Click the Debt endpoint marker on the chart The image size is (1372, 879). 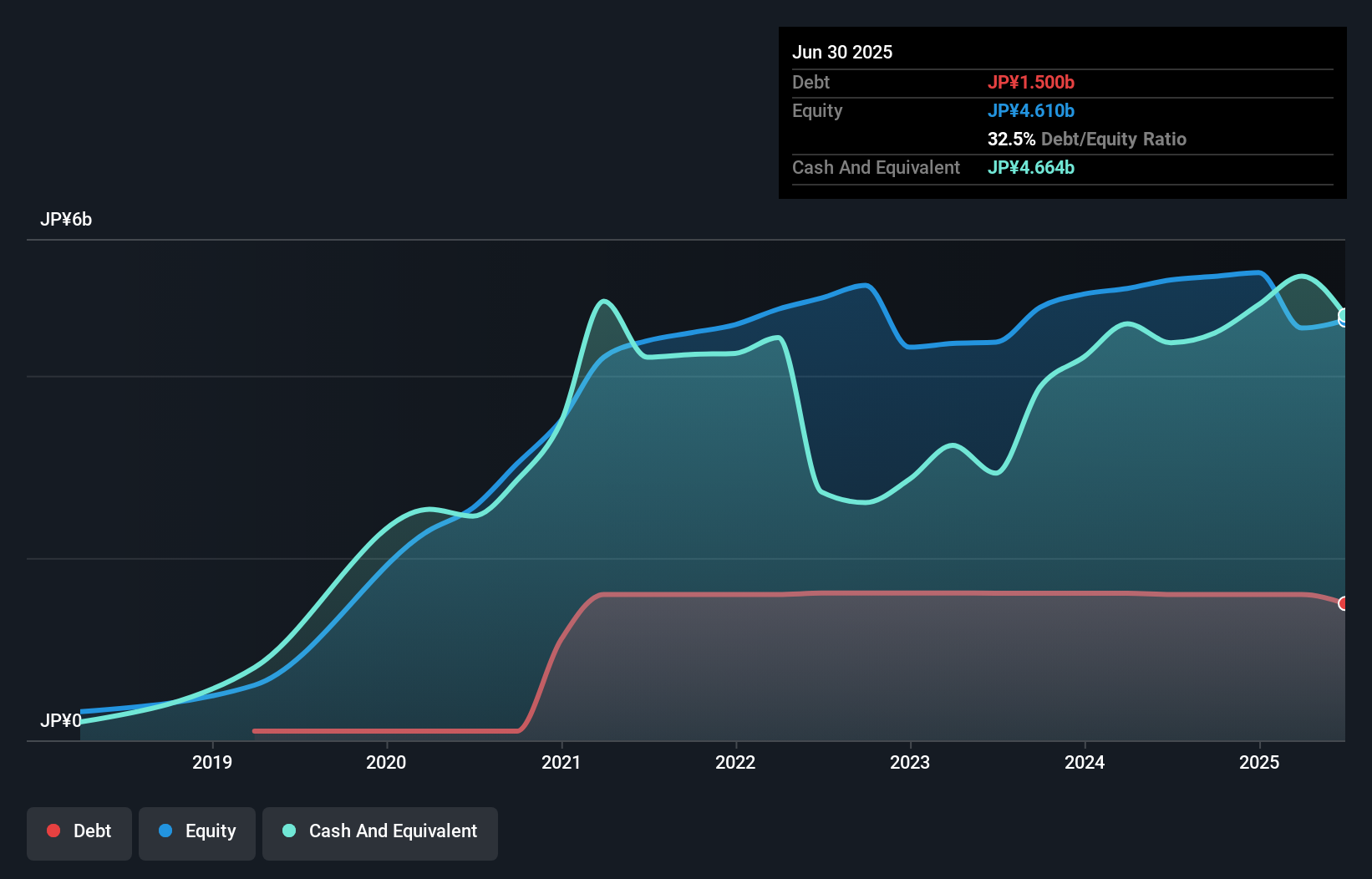point(1342,603)
